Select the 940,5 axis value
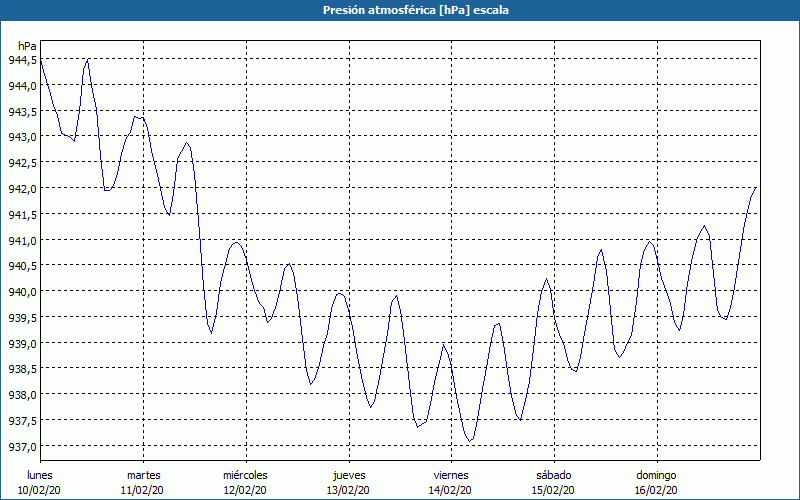Image resolution: width=800 pixels, height=500 pixels. [x=22, y=266]
